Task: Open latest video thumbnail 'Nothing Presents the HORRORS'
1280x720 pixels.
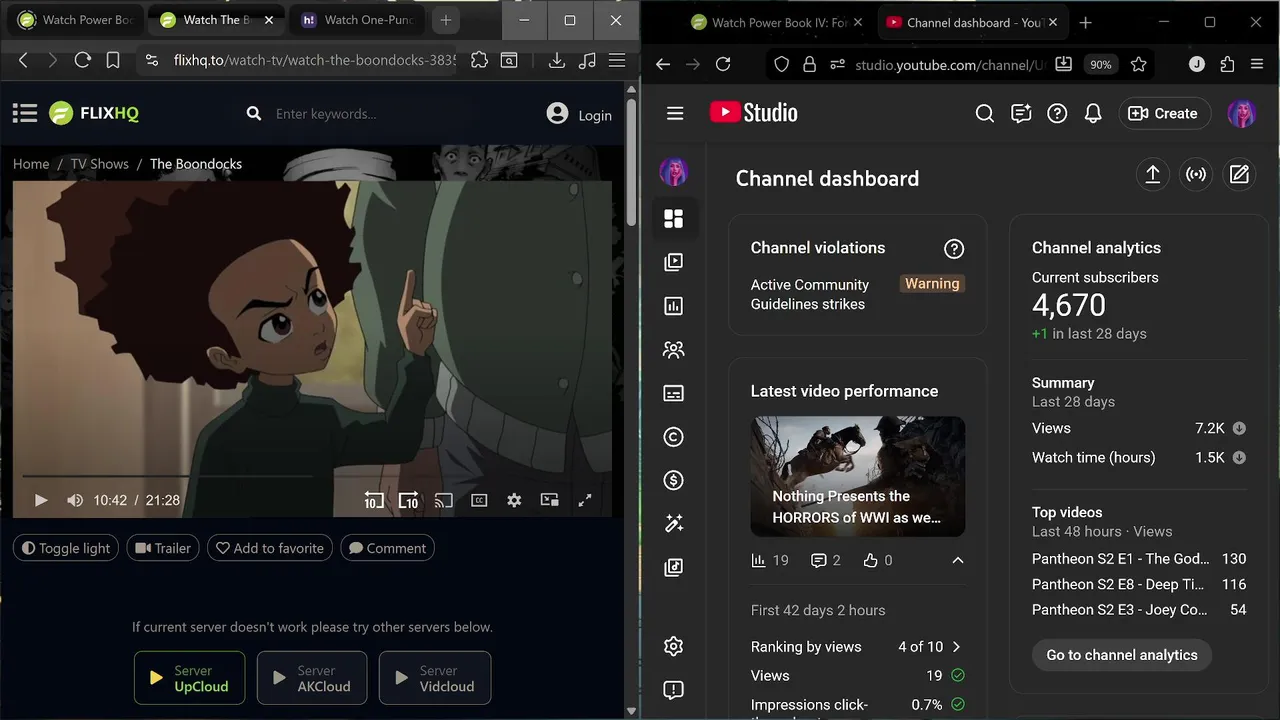Action: click(x=858, y=476)
